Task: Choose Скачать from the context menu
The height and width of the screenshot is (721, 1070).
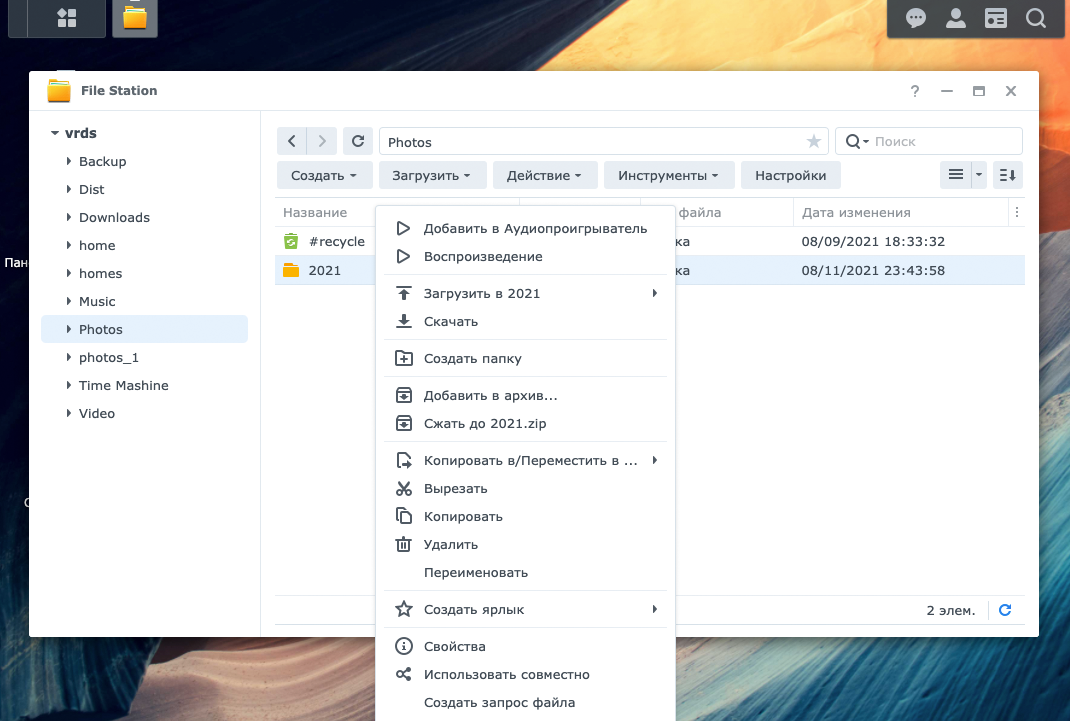Action: click(x=450, y=322)
